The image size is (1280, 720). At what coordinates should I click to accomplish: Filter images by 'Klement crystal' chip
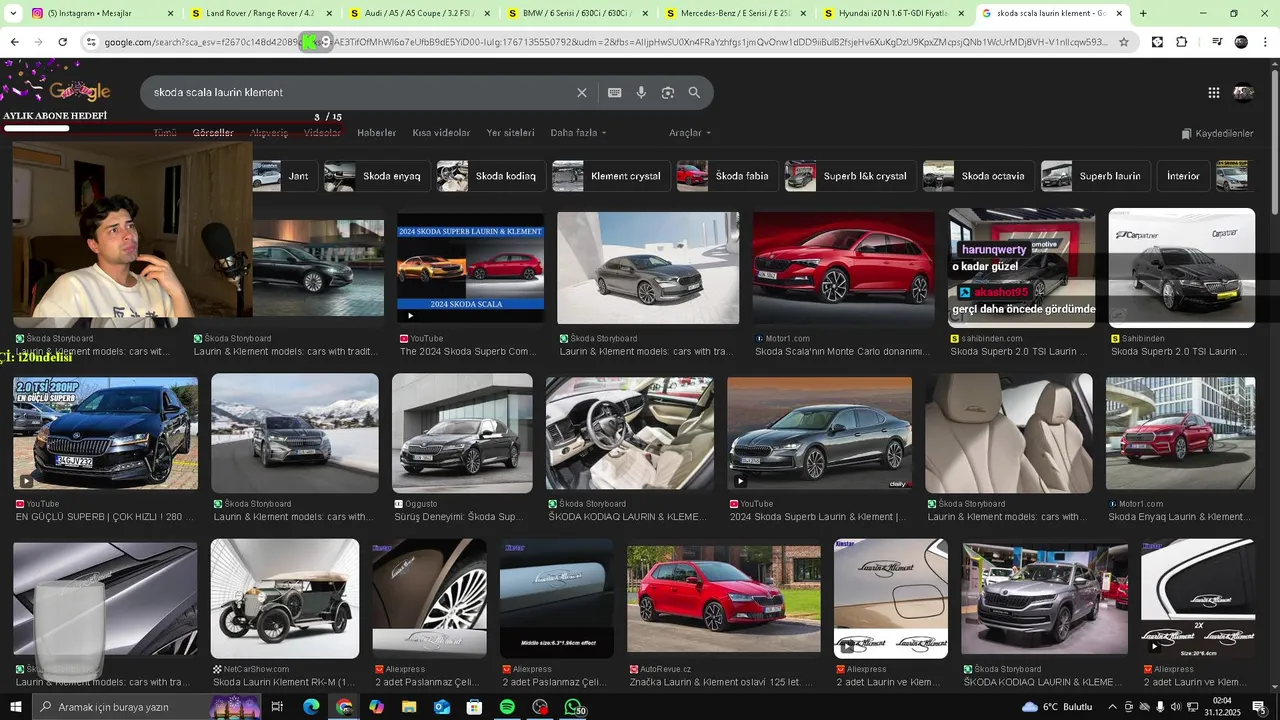pyautogui.click(x=611, y=176)
